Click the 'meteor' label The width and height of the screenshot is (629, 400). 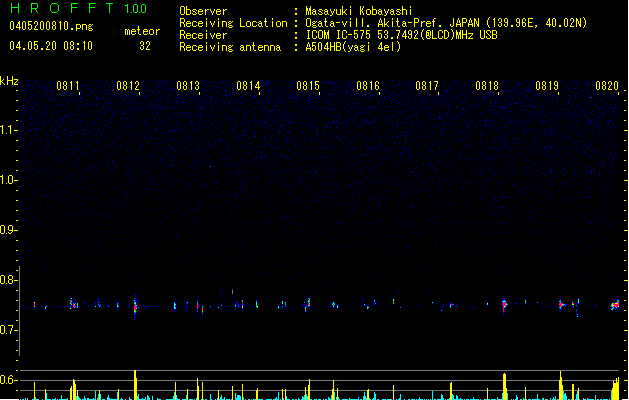coord(142,31)
